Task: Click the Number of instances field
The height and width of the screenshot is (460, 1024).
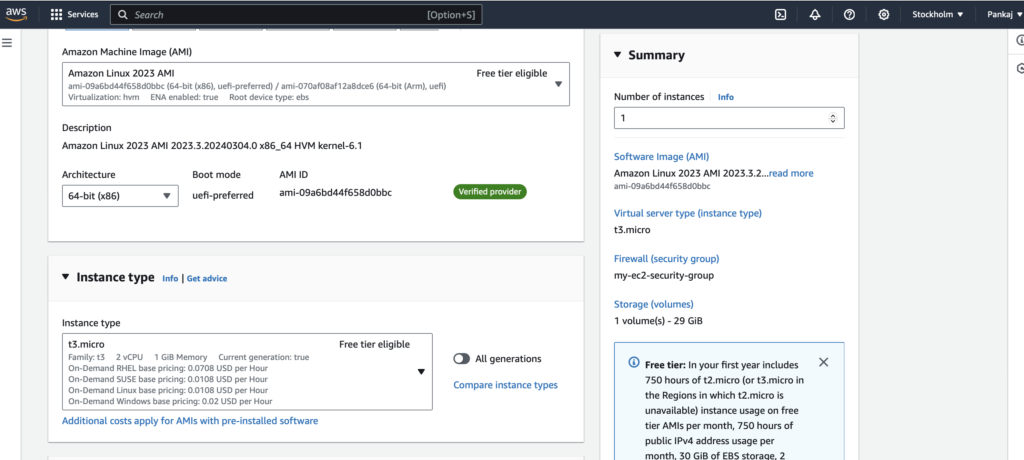Action: pyautogui.click(x=729, y=118)
